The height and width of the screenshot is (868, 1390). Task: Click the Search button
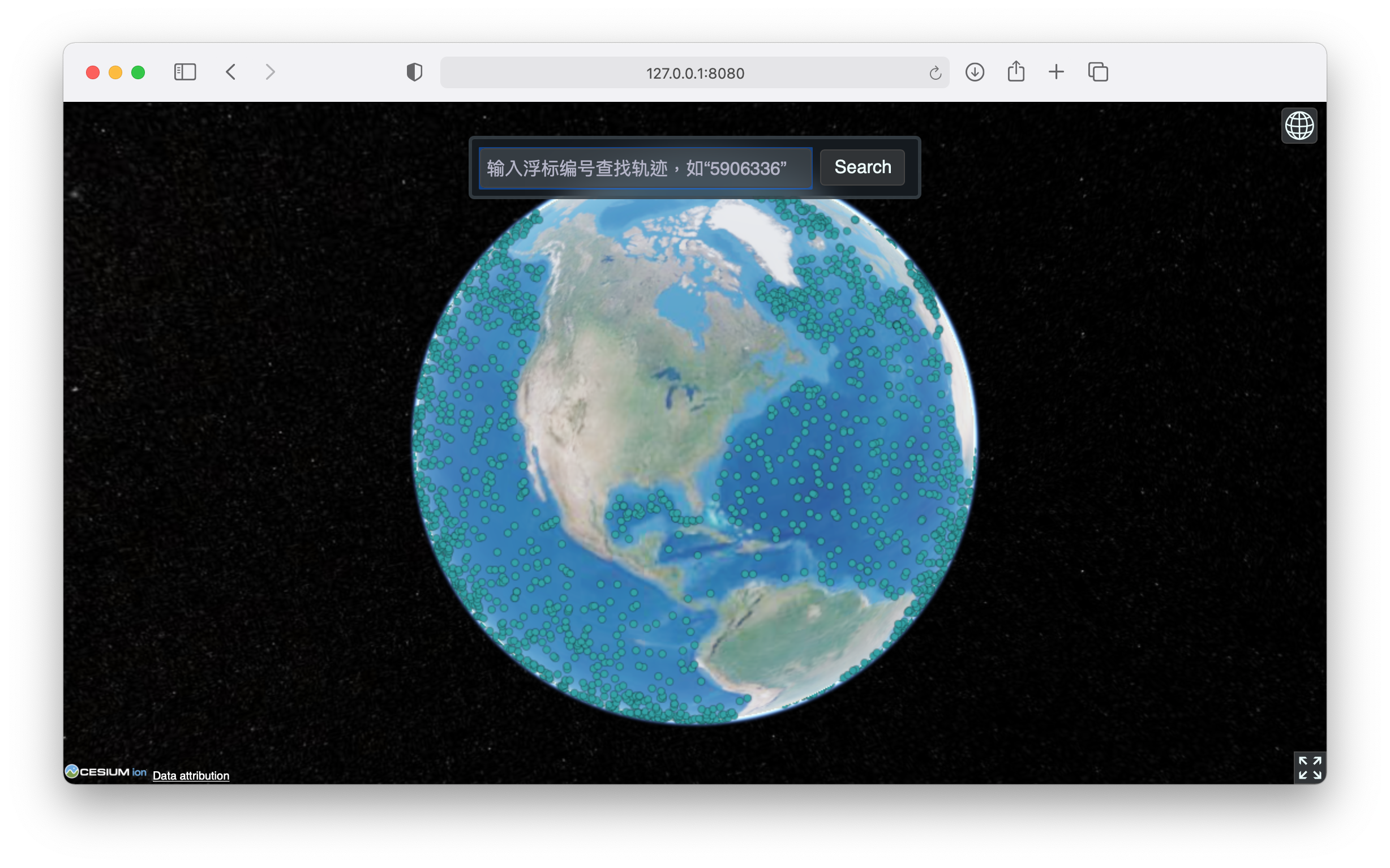(x=862, y=167)
